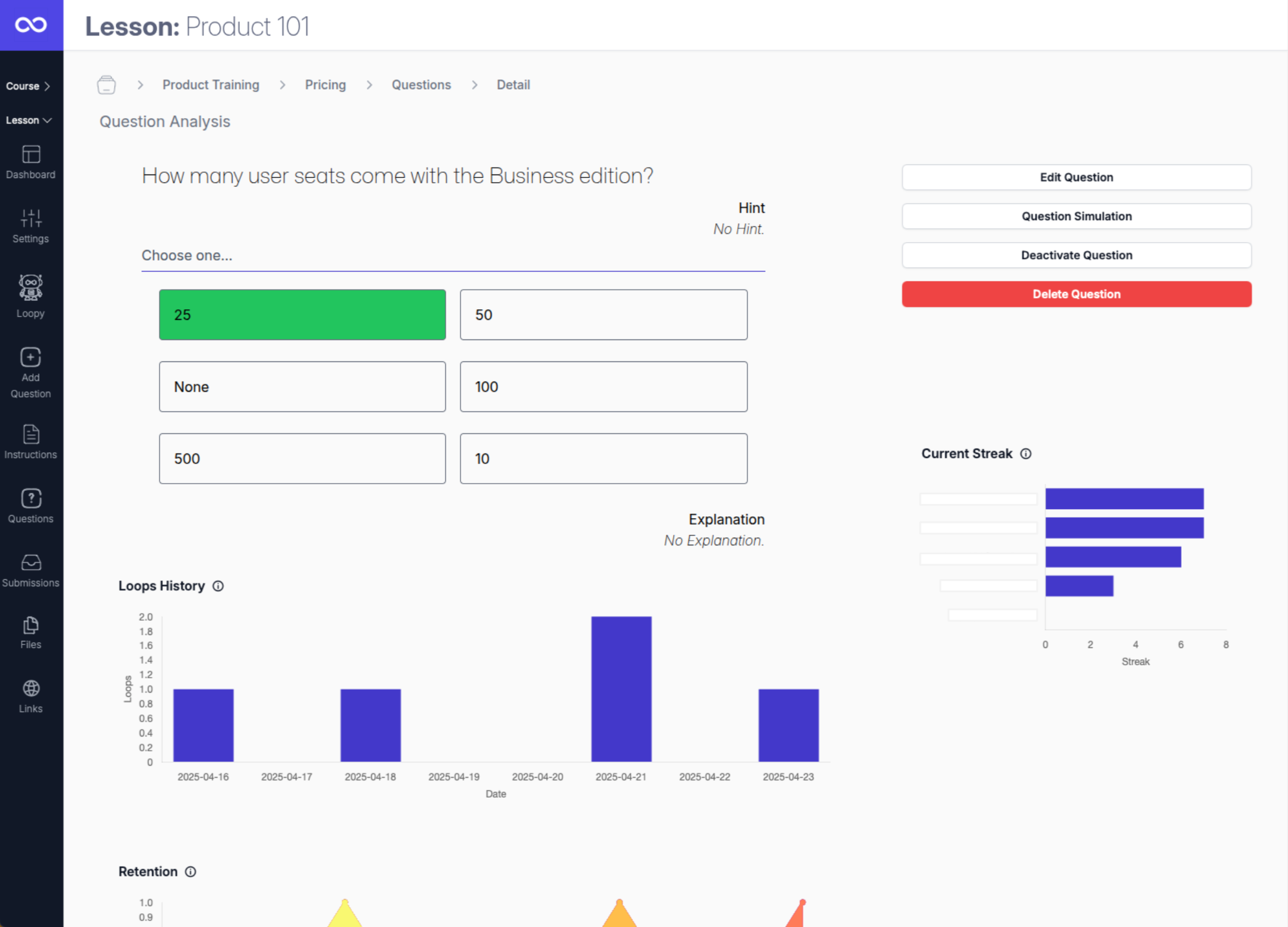Open Instructions from the sidebar

point(30,435)
